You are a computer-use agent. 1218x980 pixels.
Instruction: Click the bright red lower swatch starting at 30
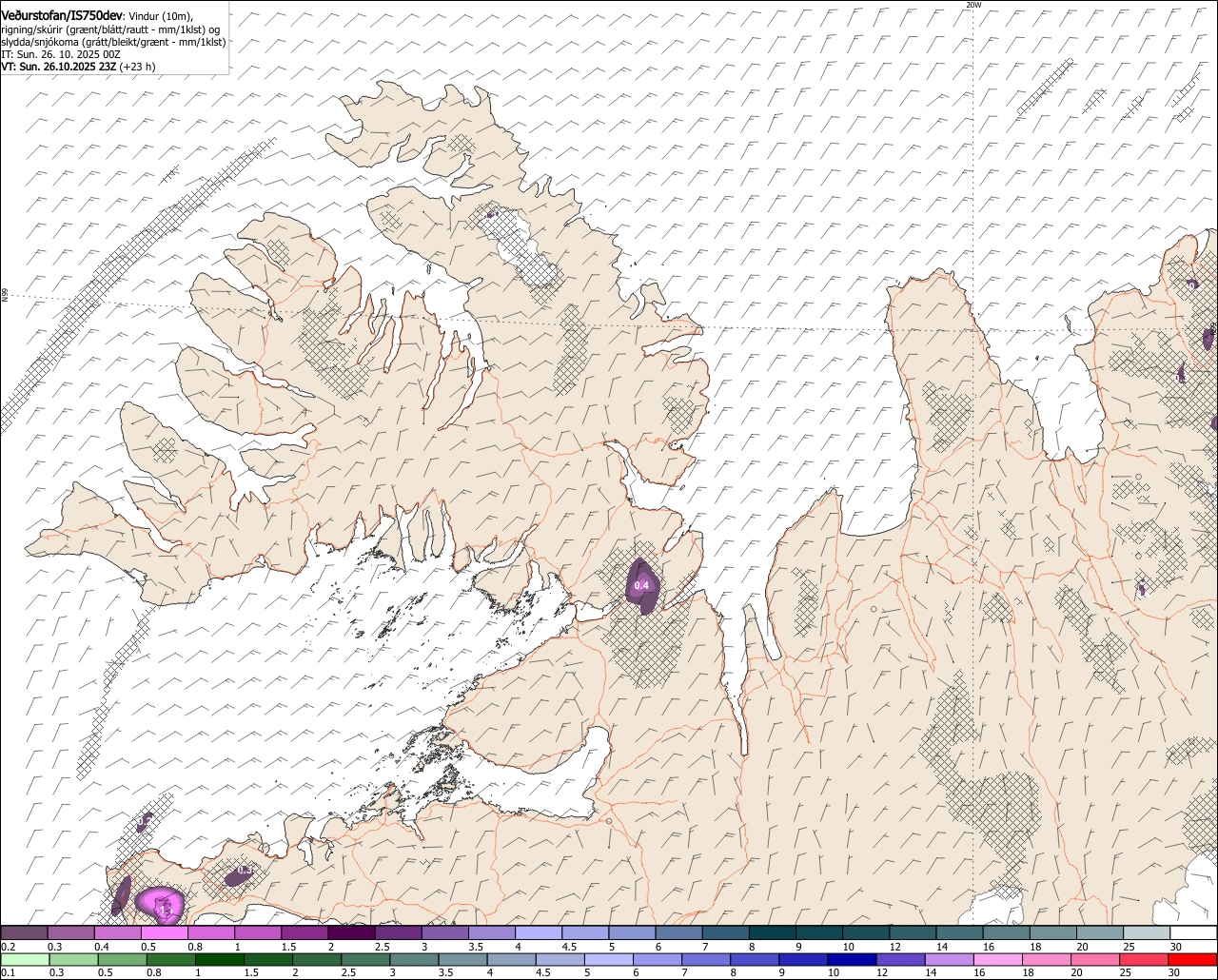point(1194,959)
